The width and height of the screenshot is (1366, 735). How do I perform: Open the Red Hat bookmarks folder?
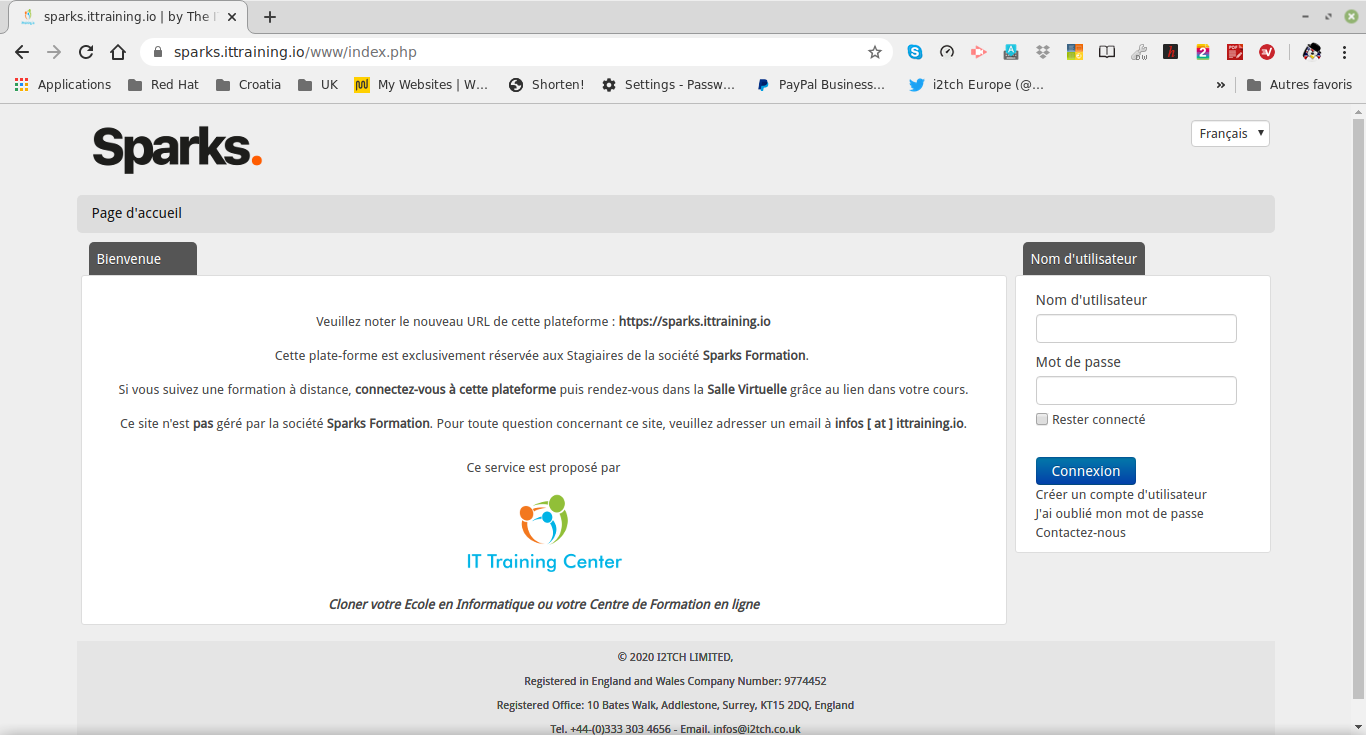point(163,85)
